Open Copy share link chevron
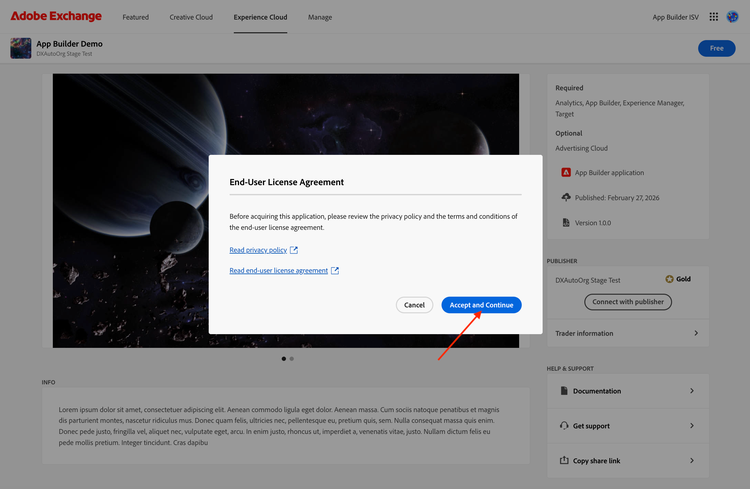Screen dimensions: 750x489 692,461
